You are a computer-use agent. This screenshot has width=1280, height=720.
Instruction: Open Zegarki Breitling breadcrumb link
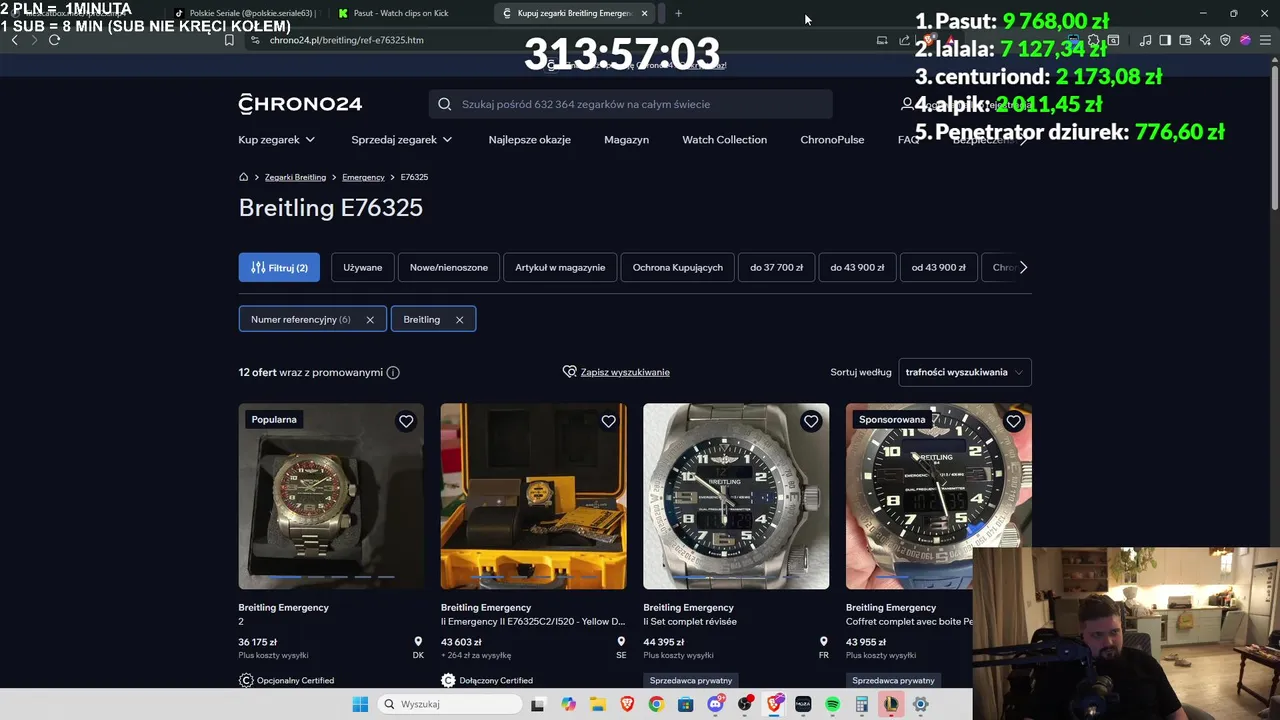coord(295,177)
